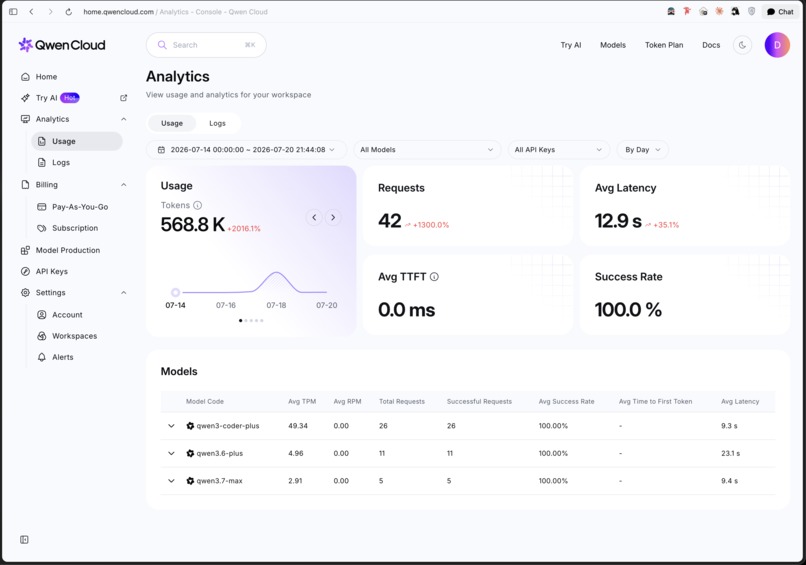This screenshot has width=806, height=565.
Task: Switch to the Usage tab
Action: (172, 123)
